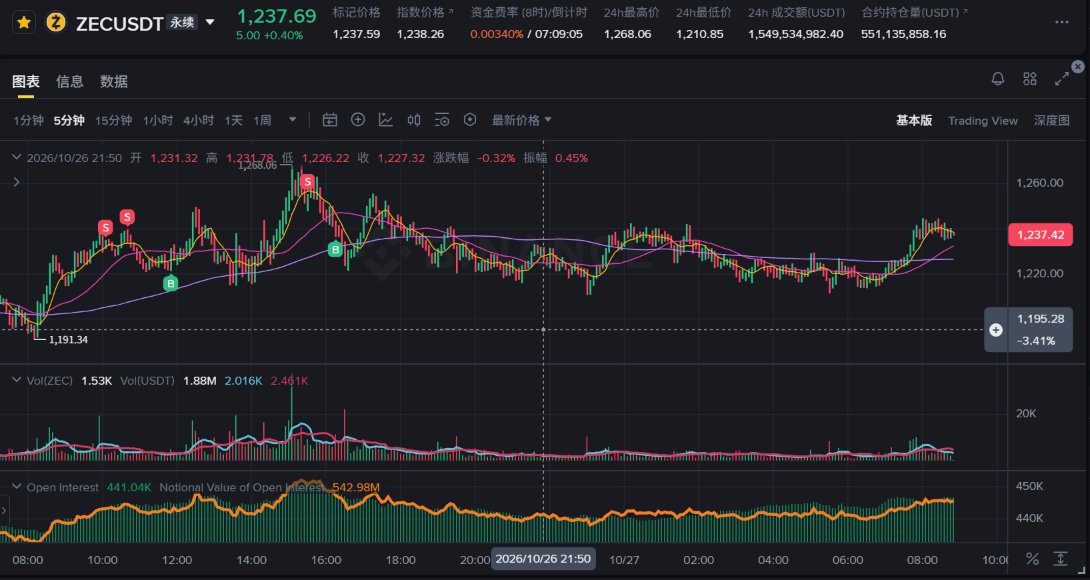
Task: Select the 1分钟 timeframe
Action: (29, 120)
